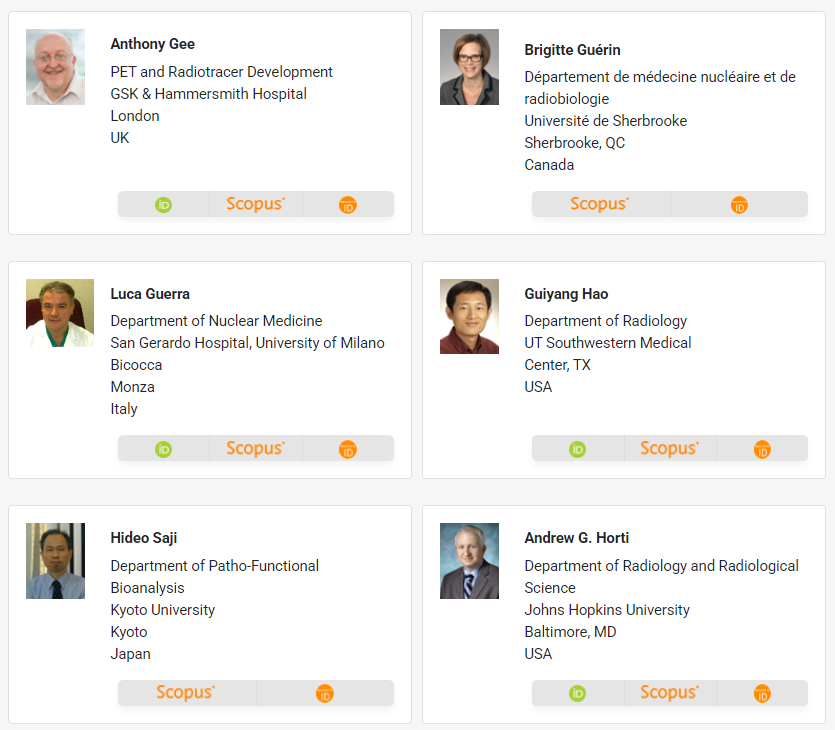Click Andrew G. Horti's orange ResearcherID icon
835x730 pixels.
pos(762,693)
